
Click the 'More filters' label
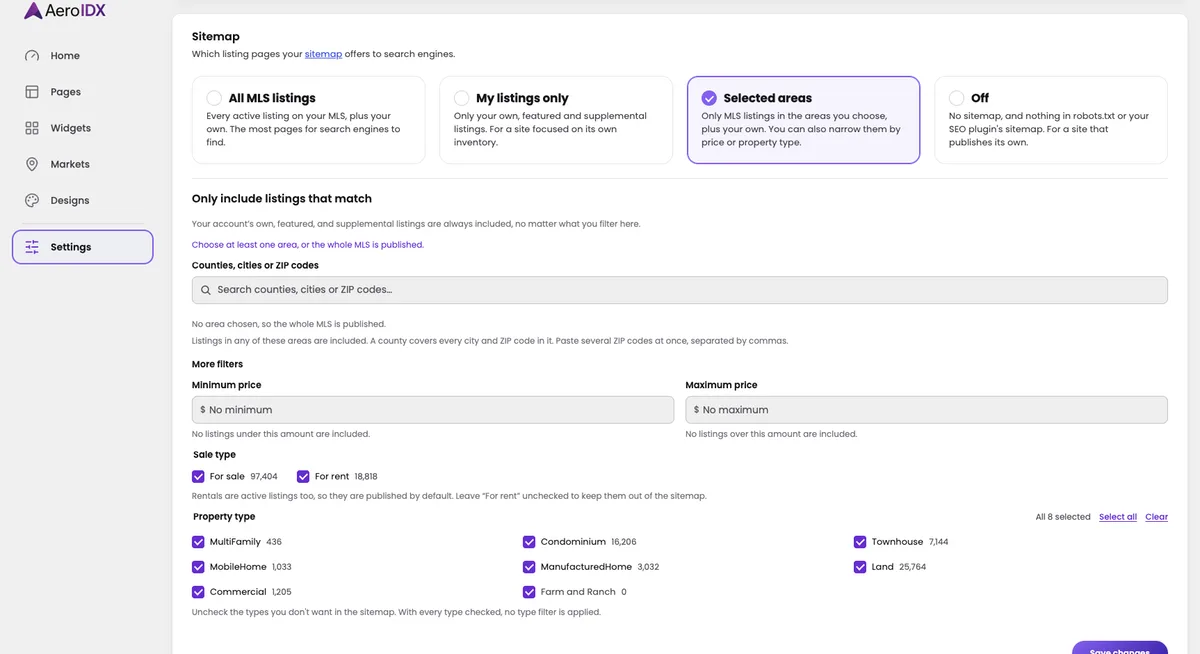click(217, 364)
